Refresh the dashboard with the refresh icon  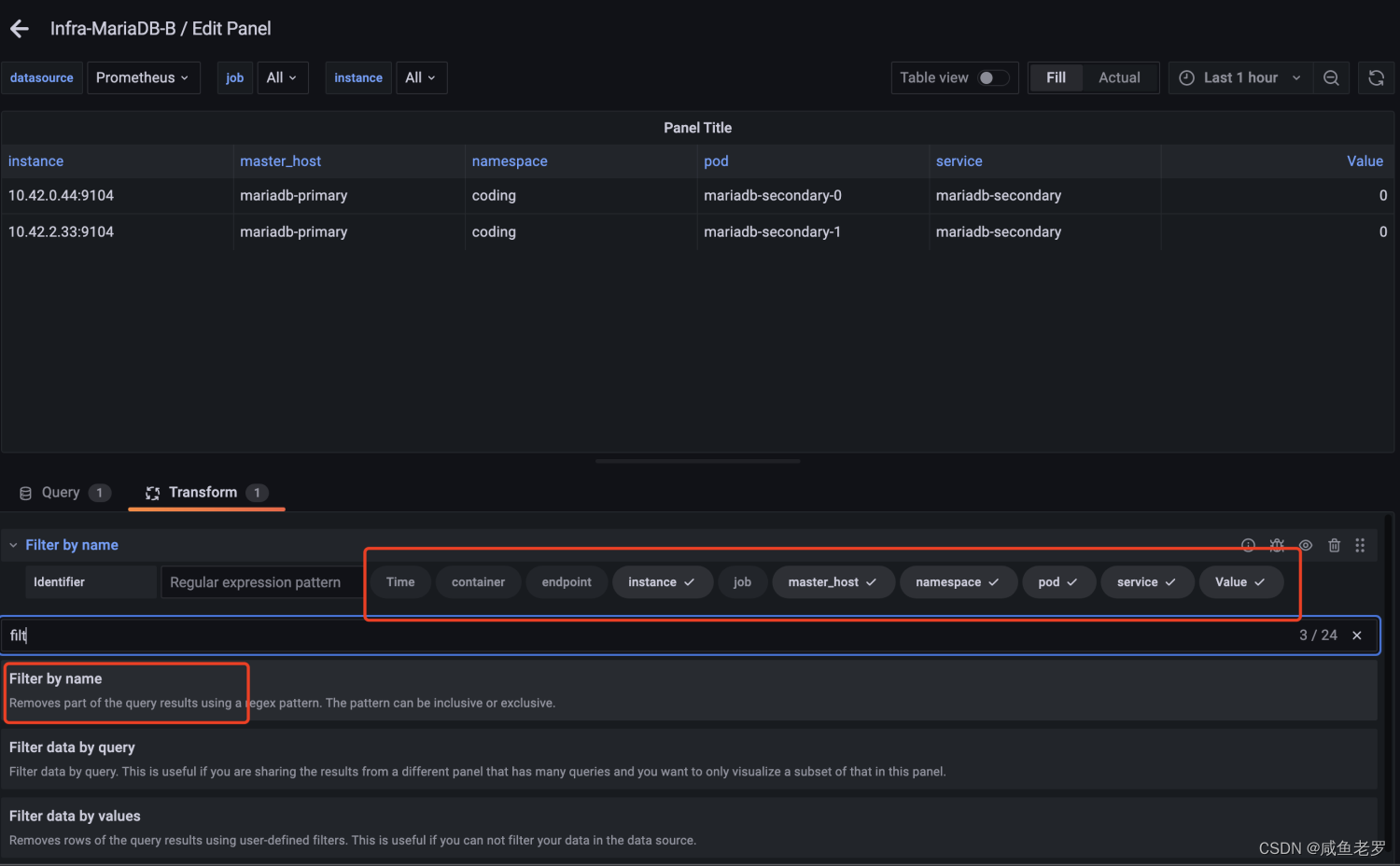click(x=1376, y=78)
